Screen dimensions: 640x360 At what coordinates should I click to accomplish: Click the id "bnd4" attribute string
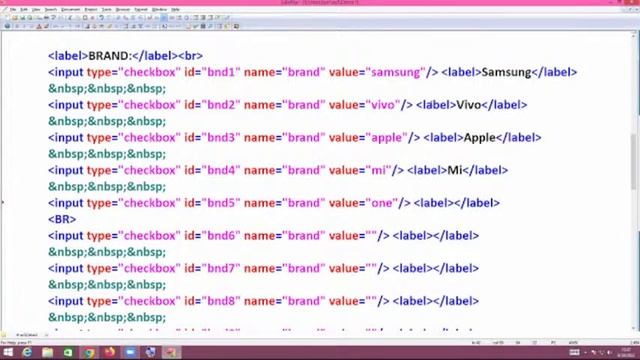[221, 170]
